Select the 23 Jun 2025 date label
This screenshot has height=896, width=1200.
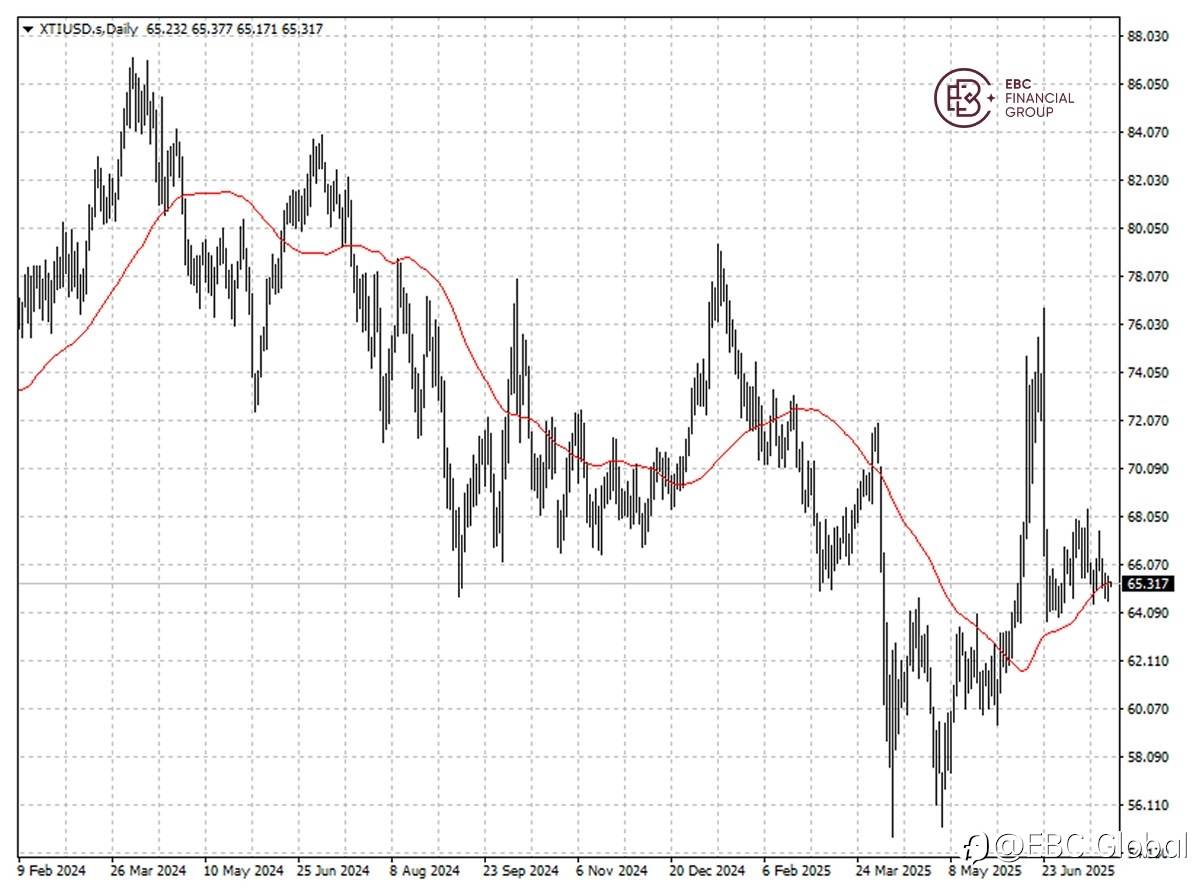coord(1077,871)
